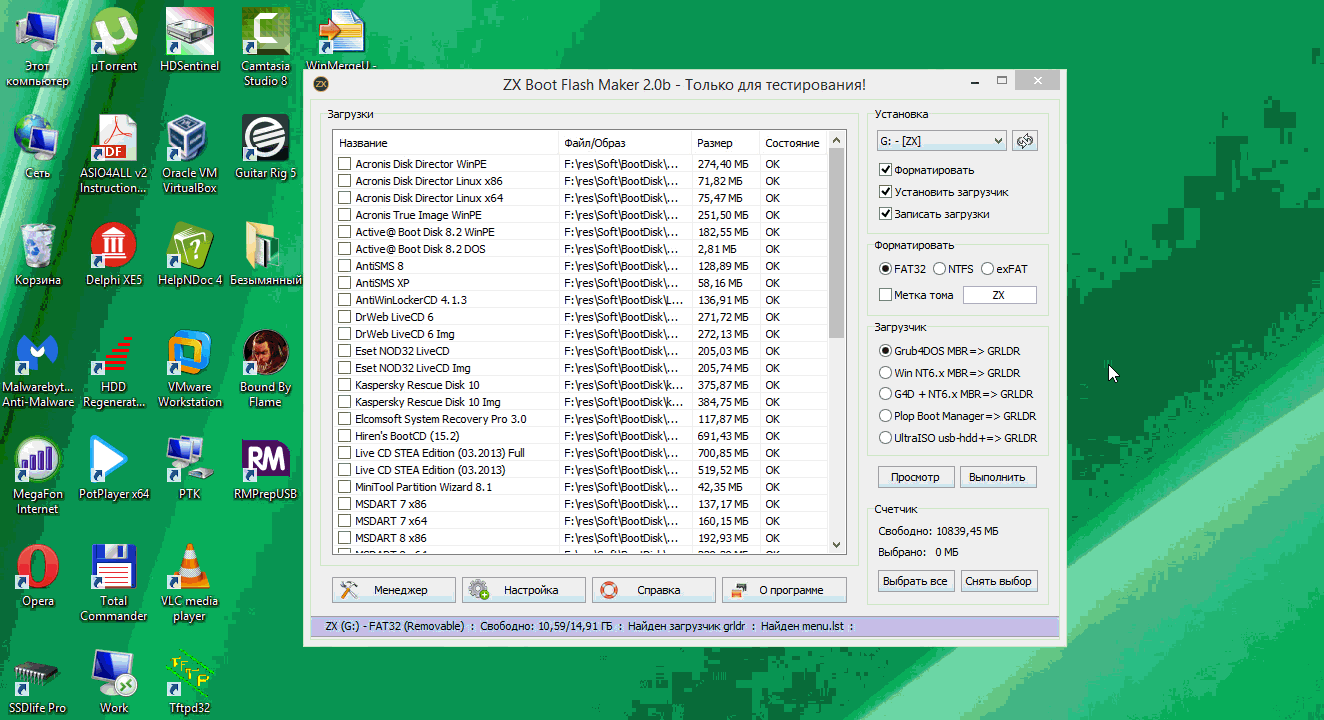Select the RMPrepUSB desktop shortcut
Screen dimensions: 1324x720
point(266,468)
